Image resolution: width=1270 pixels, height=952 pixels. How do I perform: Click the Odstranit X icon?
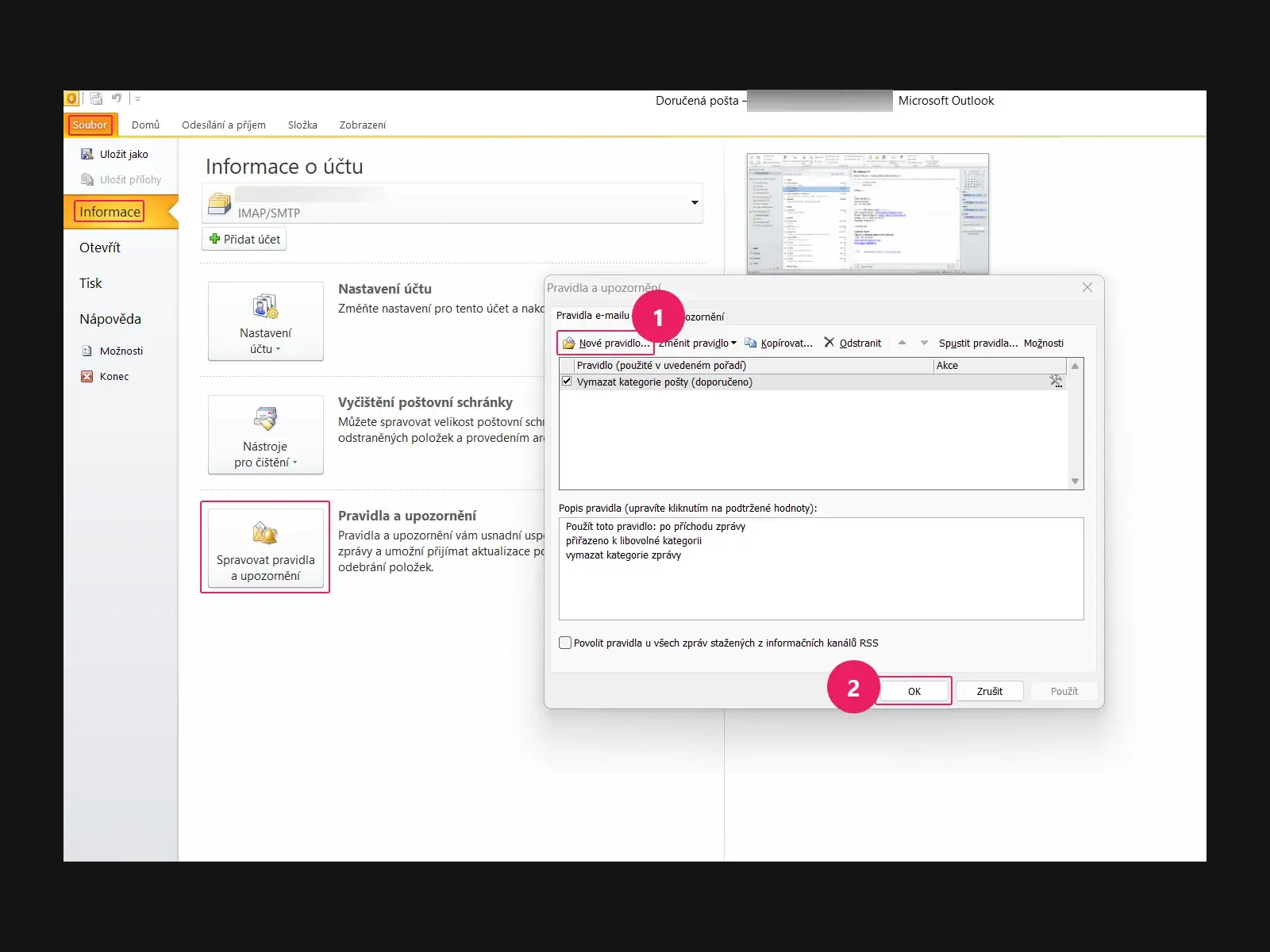829,342
